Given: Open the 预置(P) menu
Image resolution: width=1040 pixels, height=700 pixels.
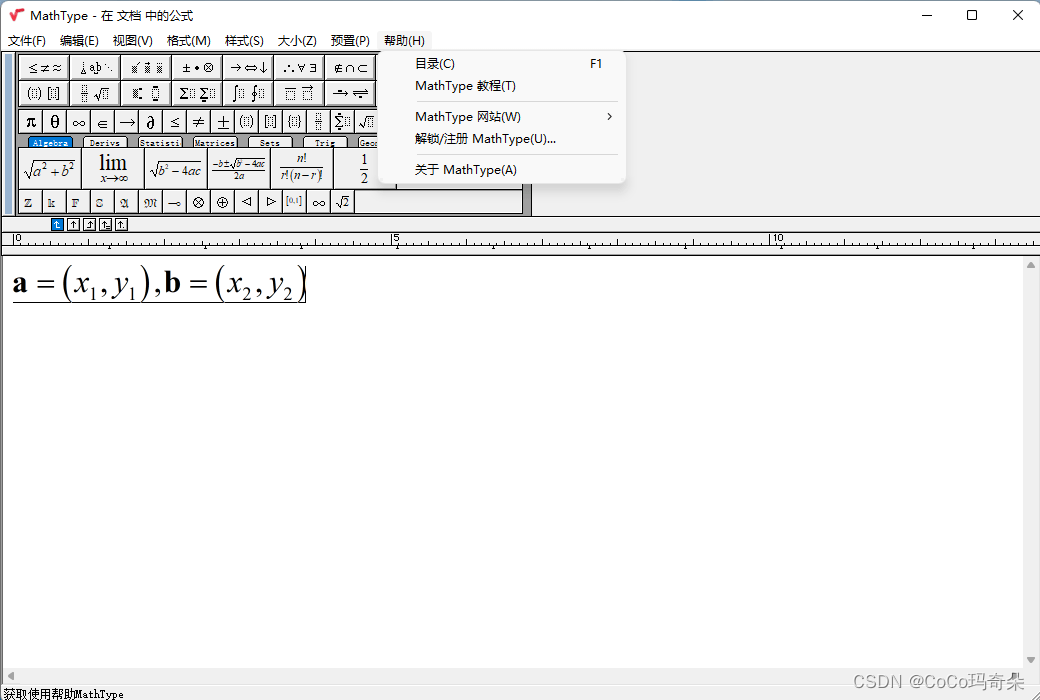Looking at the screenshot, I should pyautogui.click(x=350, y=40).
